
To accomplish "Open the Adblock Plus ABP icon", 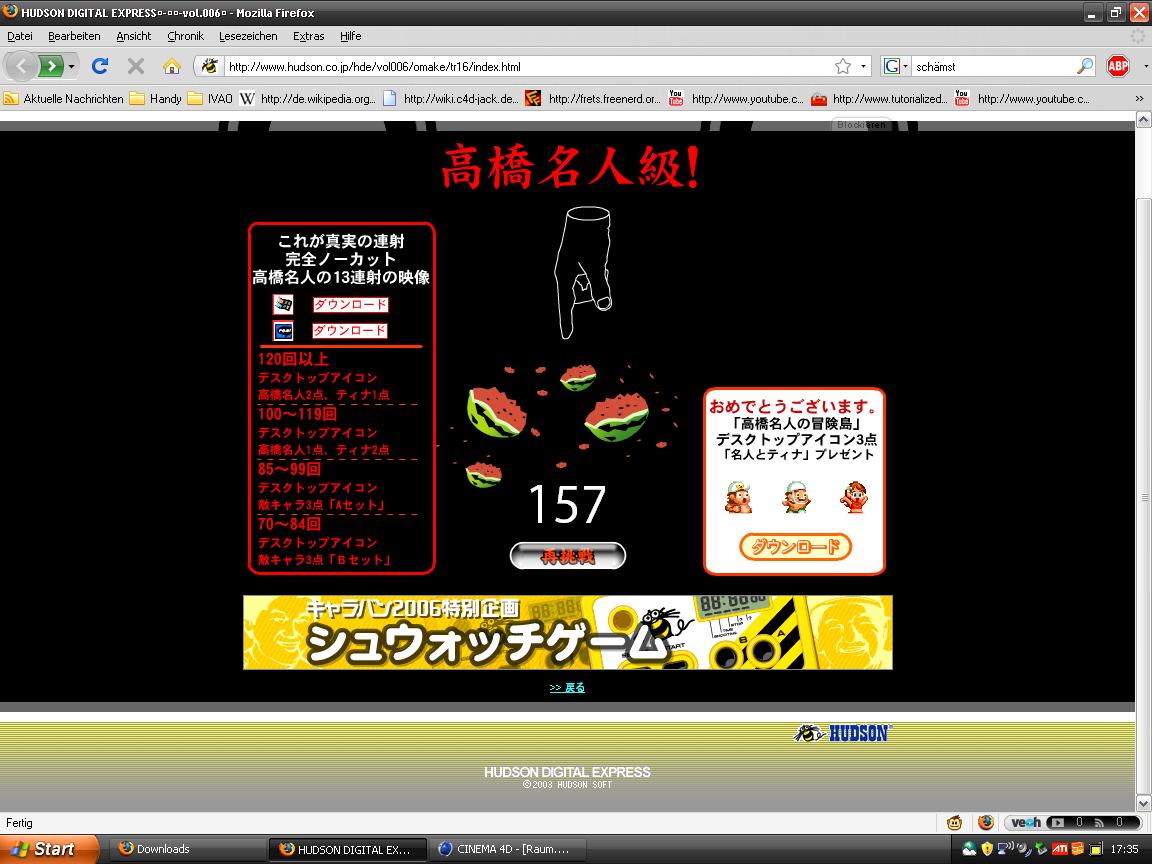I will (1117, 66).
